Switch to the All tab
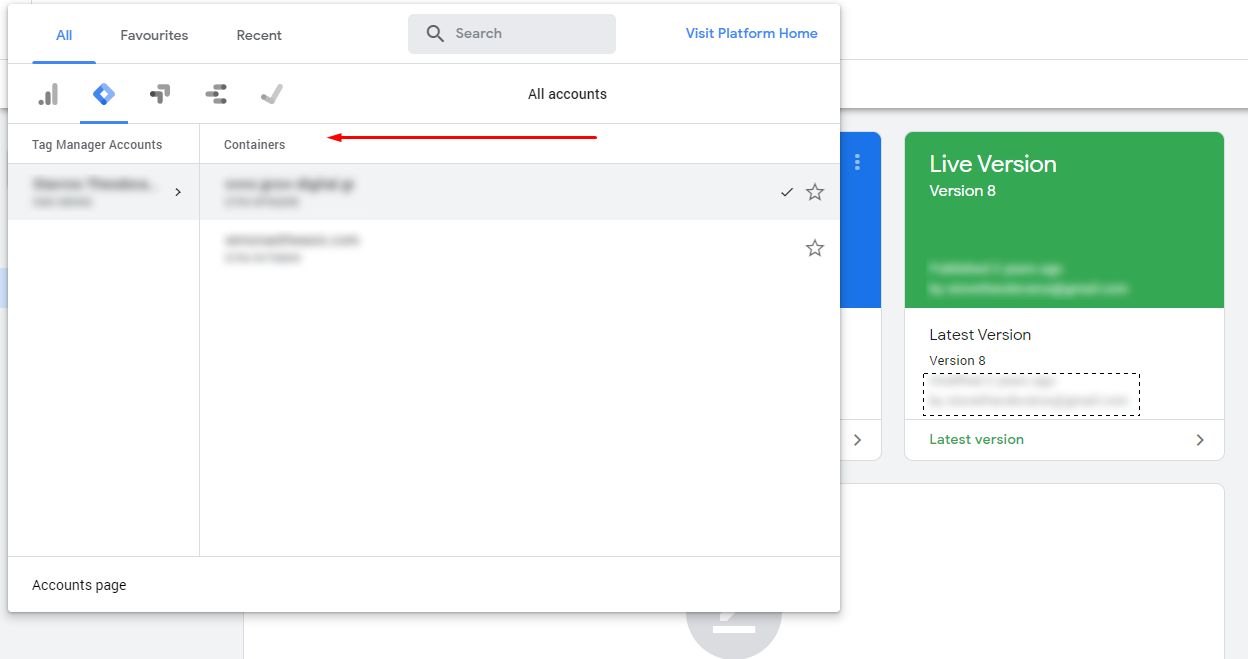 click(64, 35)
